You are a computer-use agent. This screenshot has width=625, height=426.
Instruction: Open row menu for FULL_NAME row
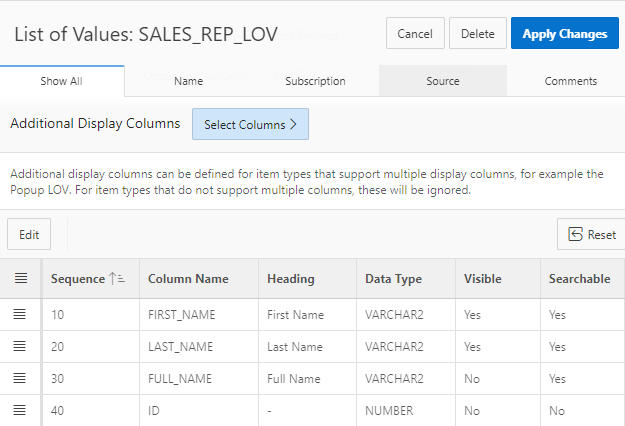point(20,378)
